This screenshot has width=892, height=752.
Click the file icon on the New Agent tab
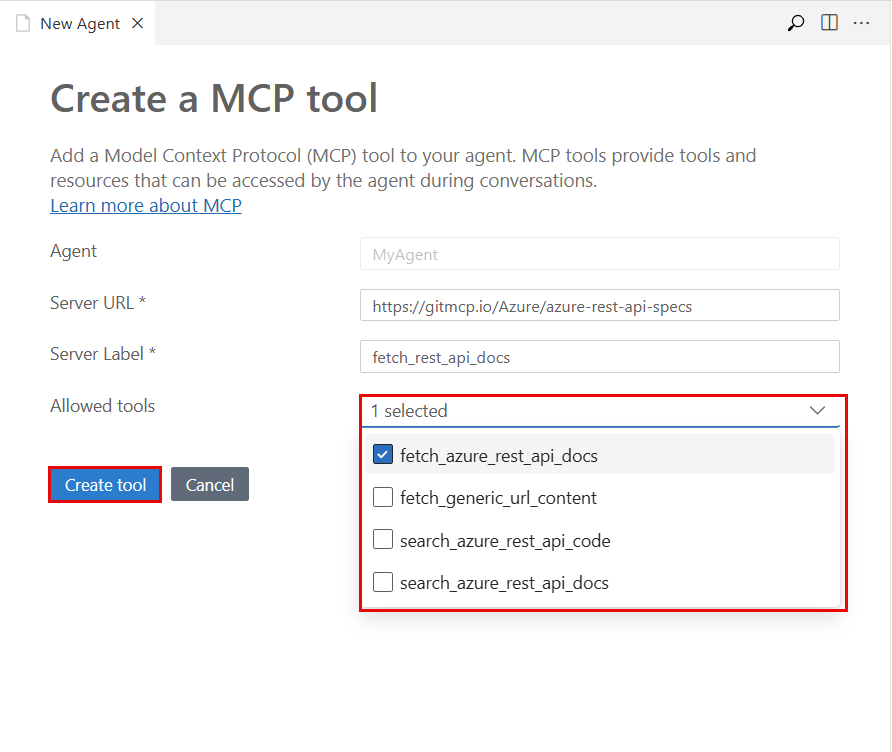click(22, 22)
